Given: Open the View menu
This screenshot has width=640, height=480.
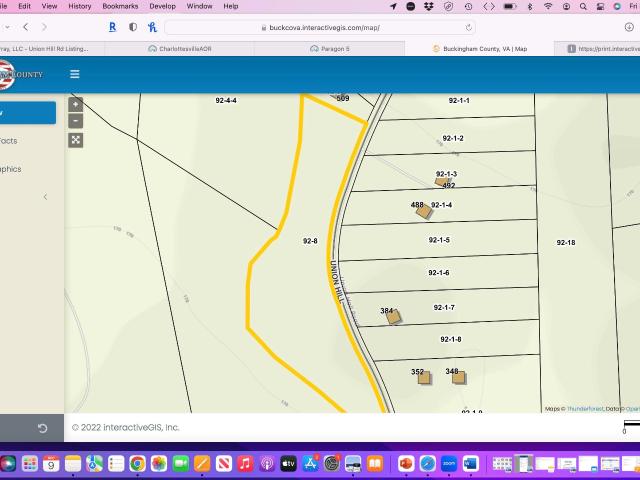Looking at the screenshot, I should click(49, 6).
